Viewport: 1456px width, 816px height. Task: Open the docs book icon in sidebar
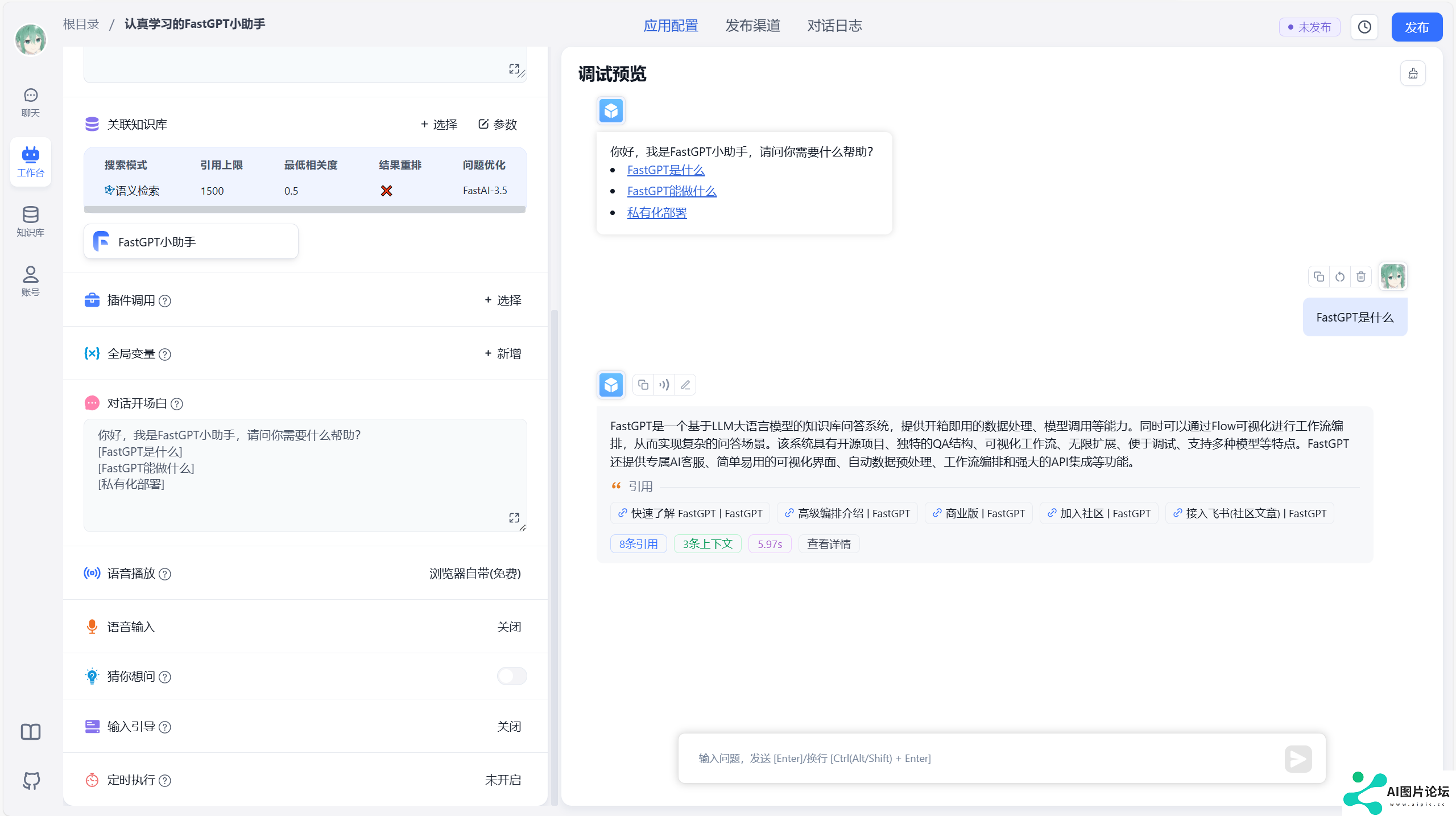click(x=31, y=731)
